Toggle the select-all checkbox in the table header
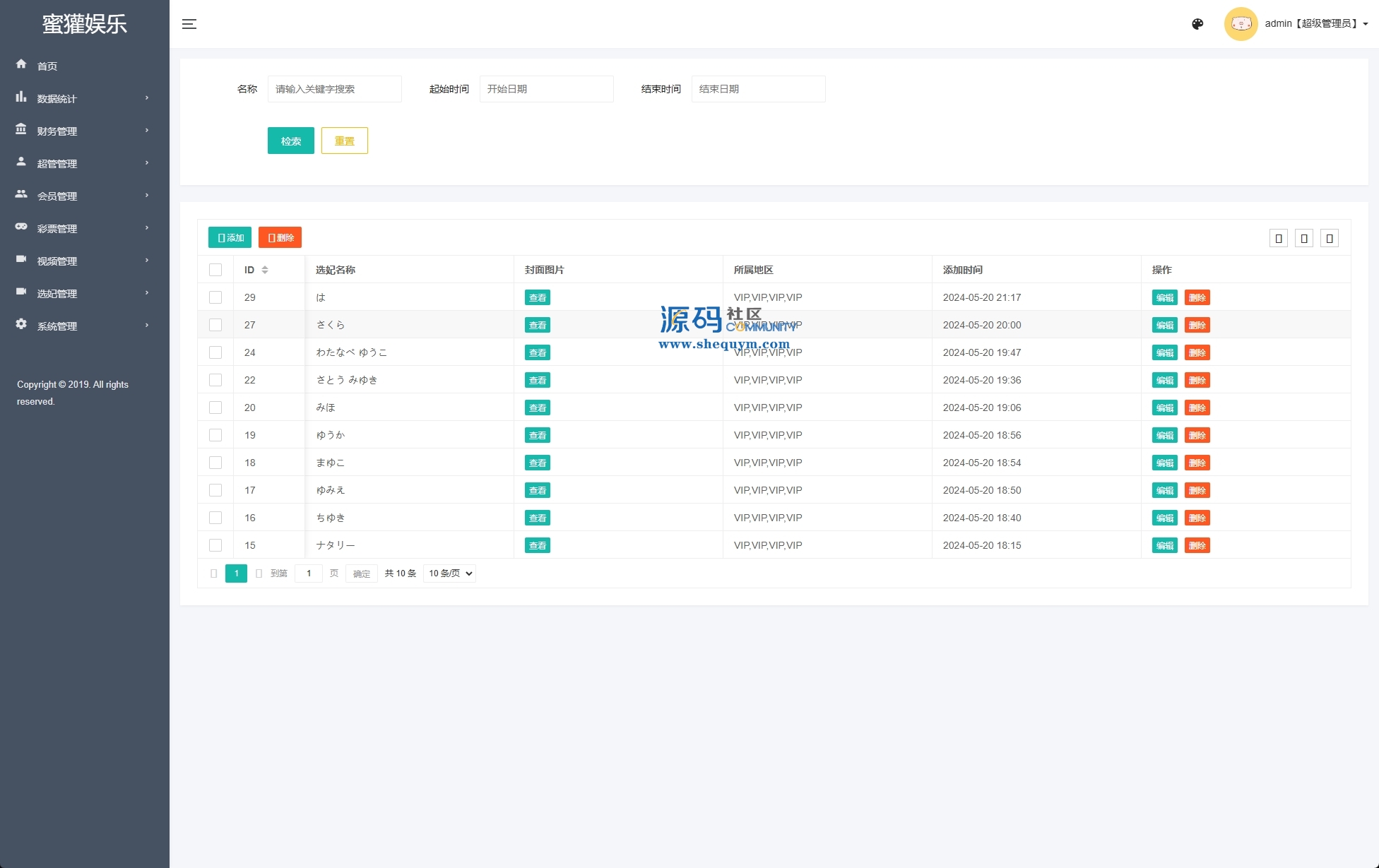 click(215, 270)
